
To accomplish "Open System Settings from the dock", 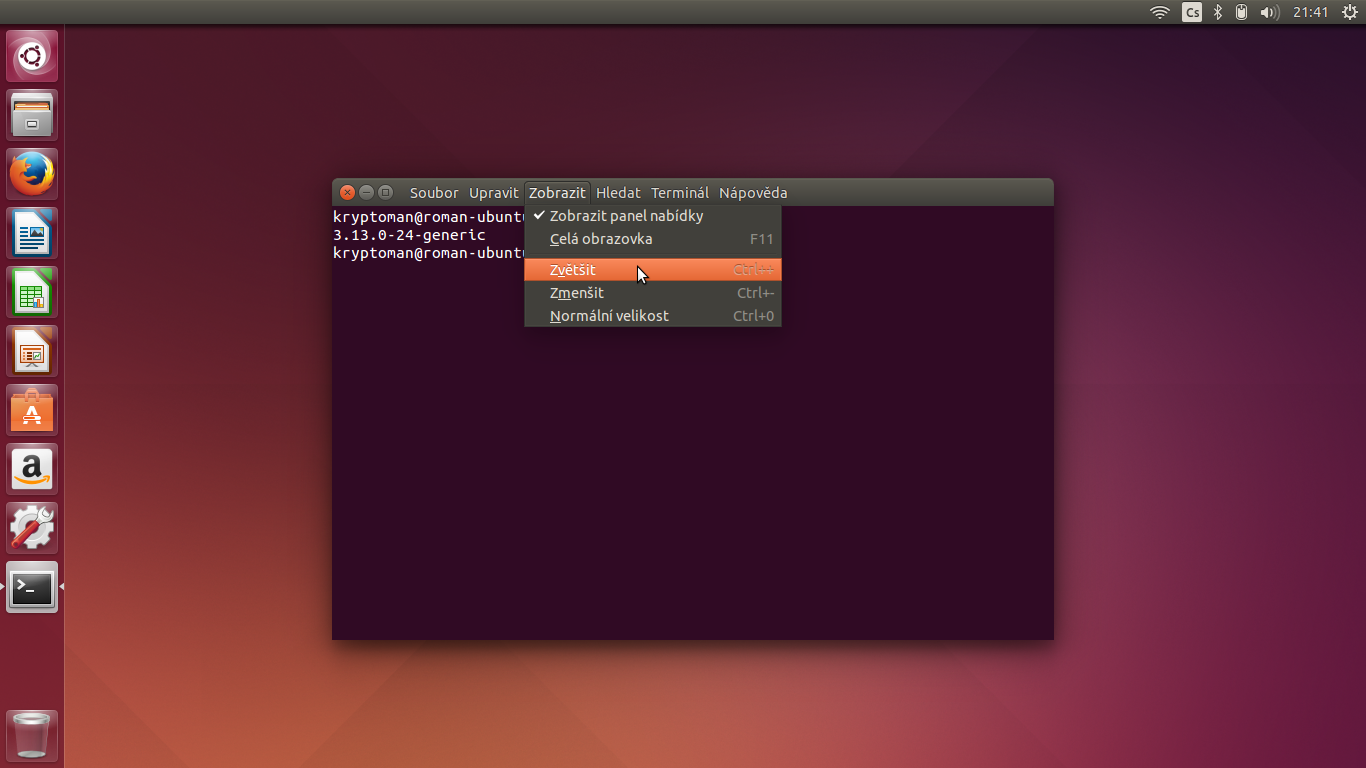I will 32,528.
